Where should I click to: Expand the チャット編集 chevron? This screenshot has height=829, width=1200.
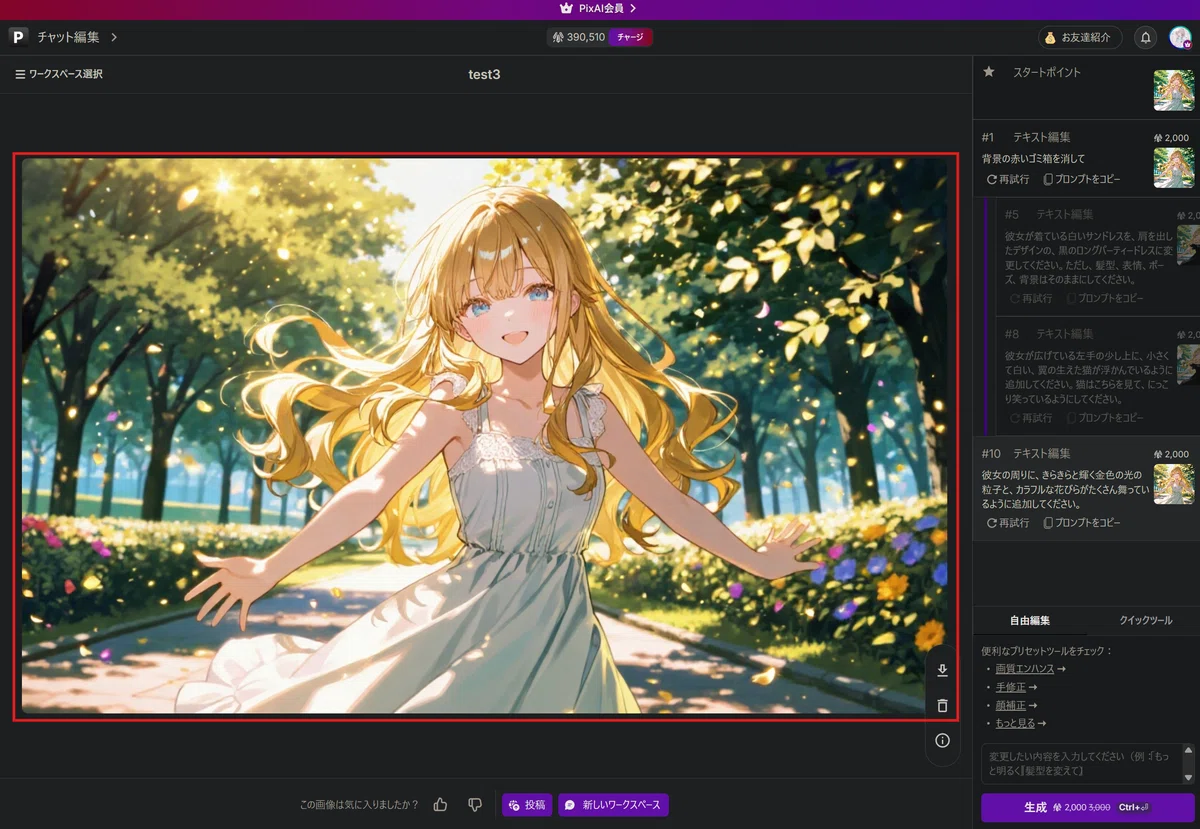click(x=114, y=37)
